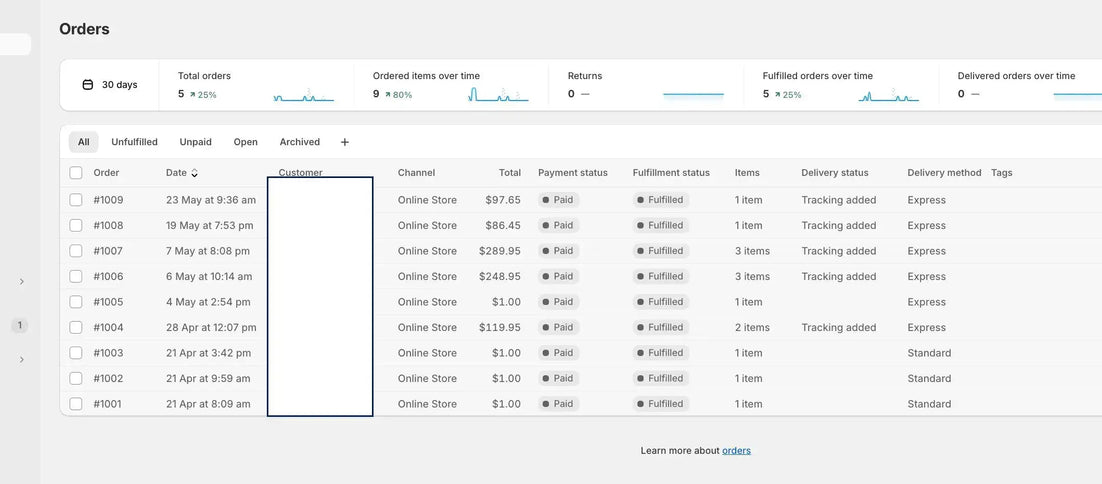Click the date 6 May at 10:14 am
The width and height of the screenshot is (1102, 484).
(x=209, y=277)
